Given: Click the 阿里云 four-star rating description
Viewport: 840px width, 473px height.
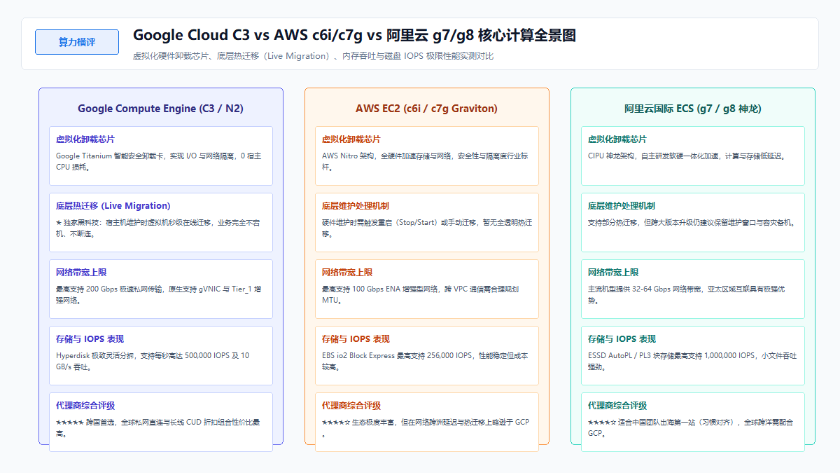Looking at the screenshot, I should [x=691, y=427].
